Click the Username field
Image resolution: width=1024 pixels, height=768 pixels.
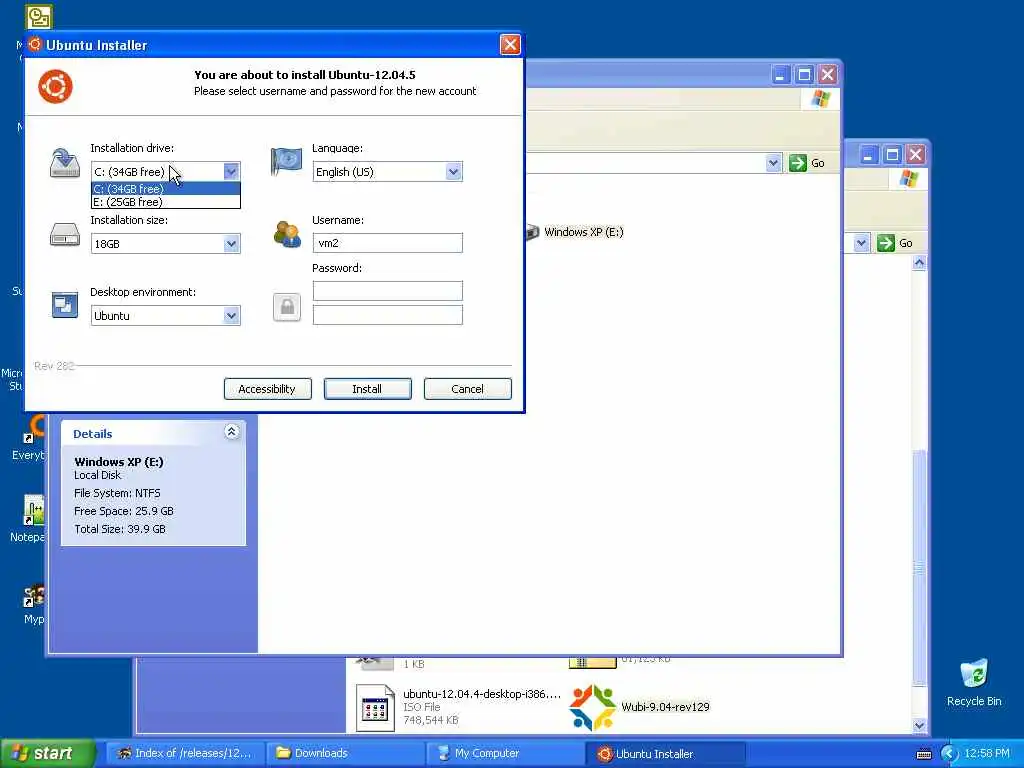[387, 243]
